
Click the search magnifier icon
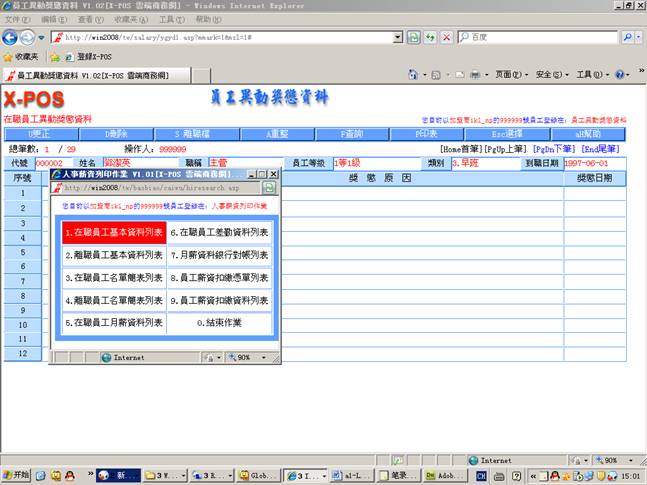point(627,37)
